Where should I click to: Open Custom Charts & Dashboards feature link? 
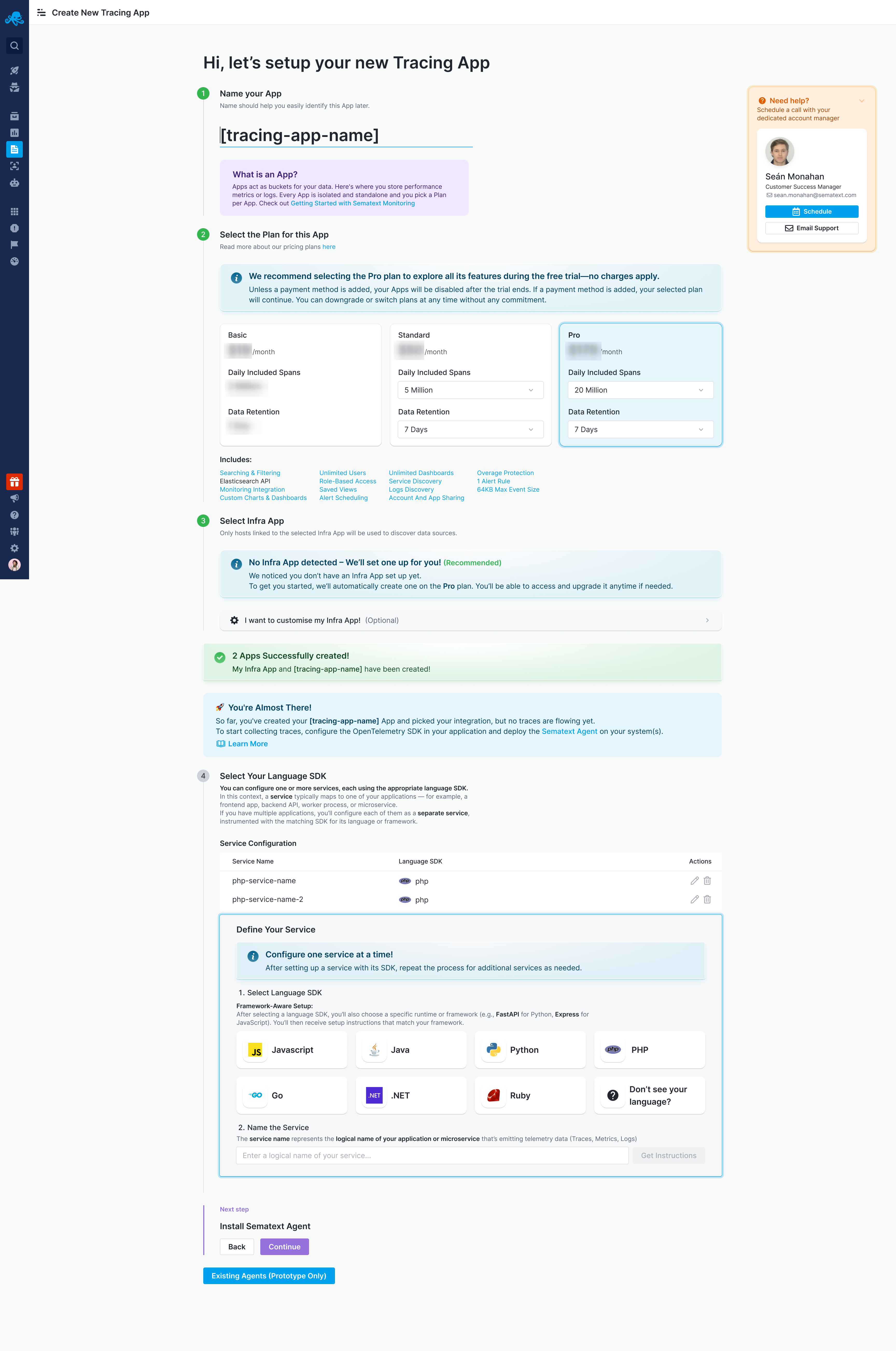(x=263, y=498)
